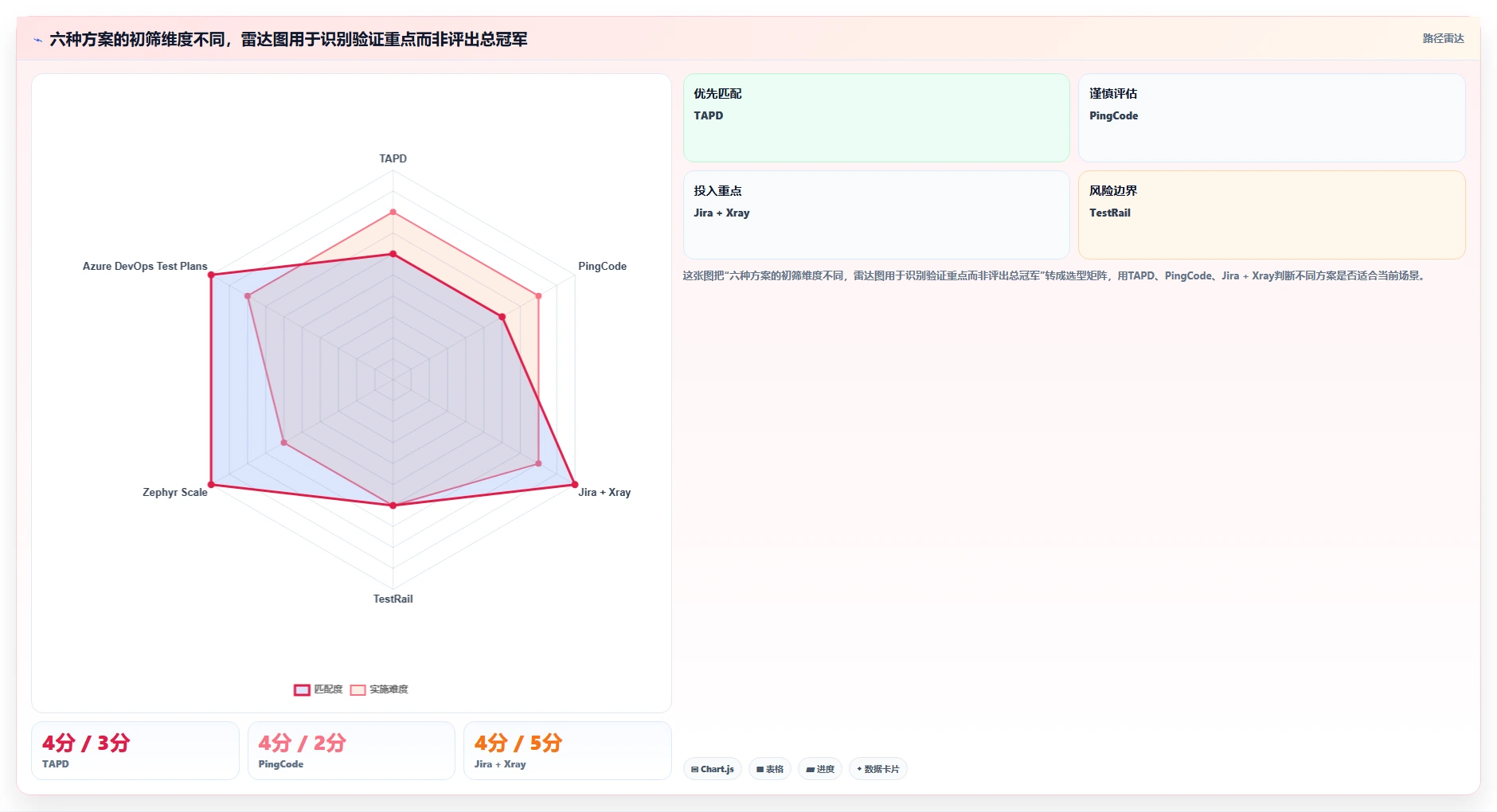Select the 进度 chip
Image resolution: width=1497 pixels, height=812 pixels.
(820, 769)
